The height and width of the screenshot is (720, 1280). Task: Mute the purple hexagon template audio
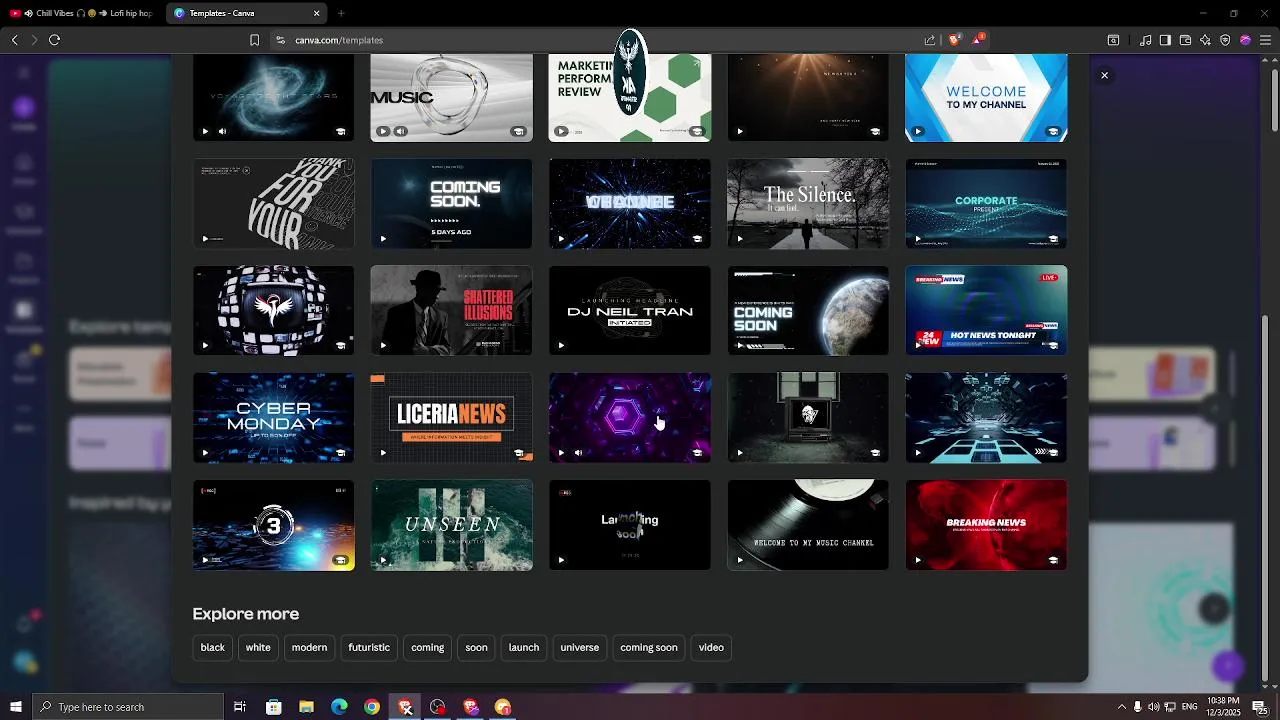click(x=578, y=453)
